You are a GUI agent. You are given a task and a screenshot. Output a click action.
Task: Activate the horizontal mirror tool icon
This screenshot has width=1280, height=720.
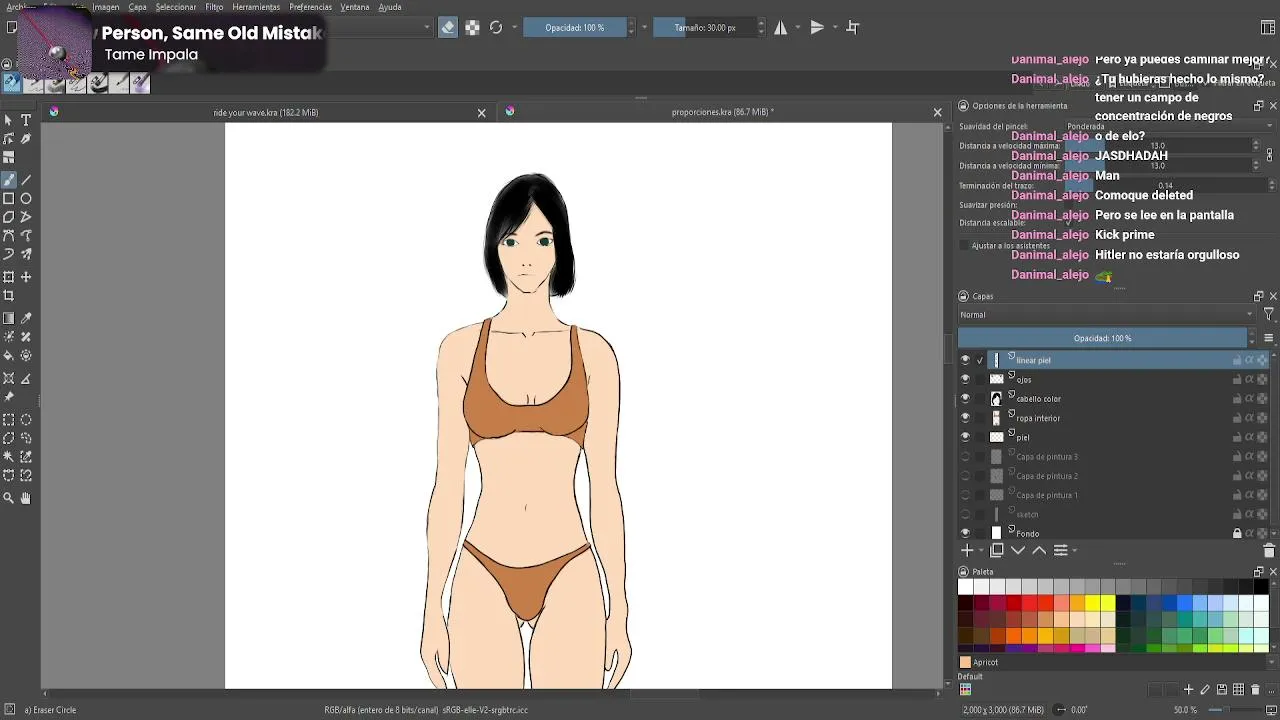tap(781, 28)
